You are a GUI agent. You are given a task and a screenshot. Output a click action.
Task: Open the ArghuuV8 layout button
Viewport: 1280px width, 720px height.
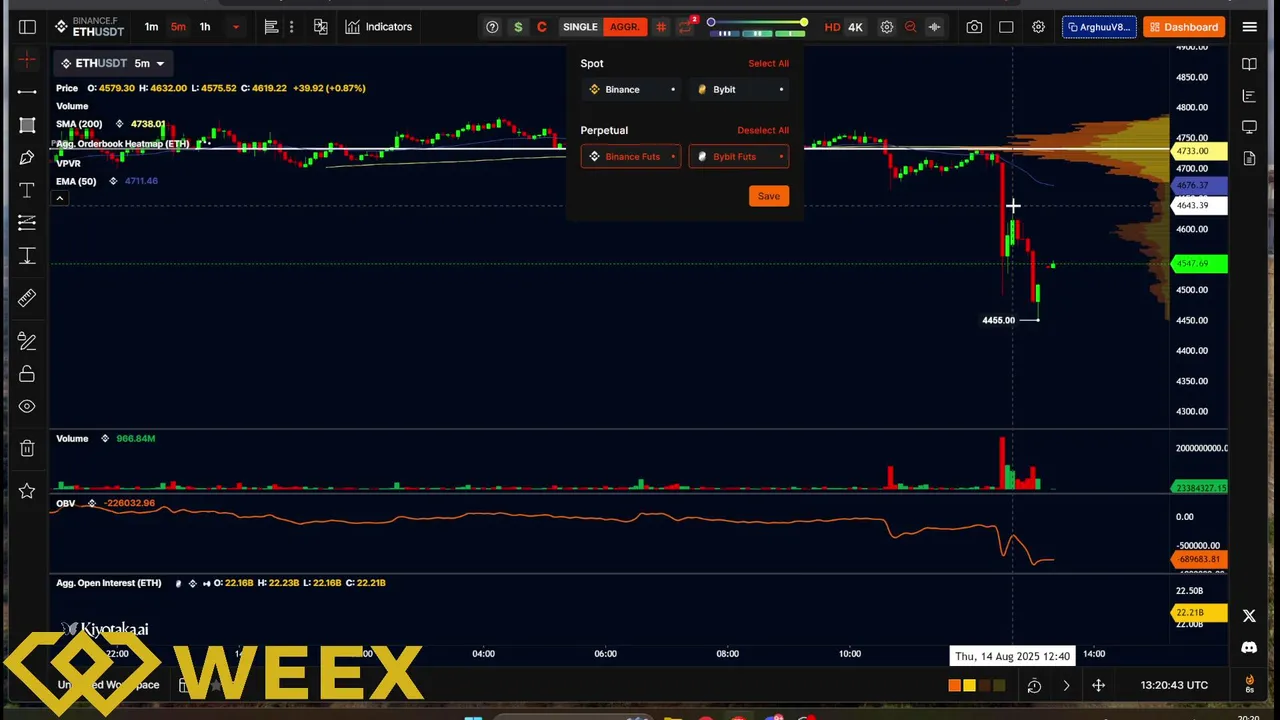1099,27
